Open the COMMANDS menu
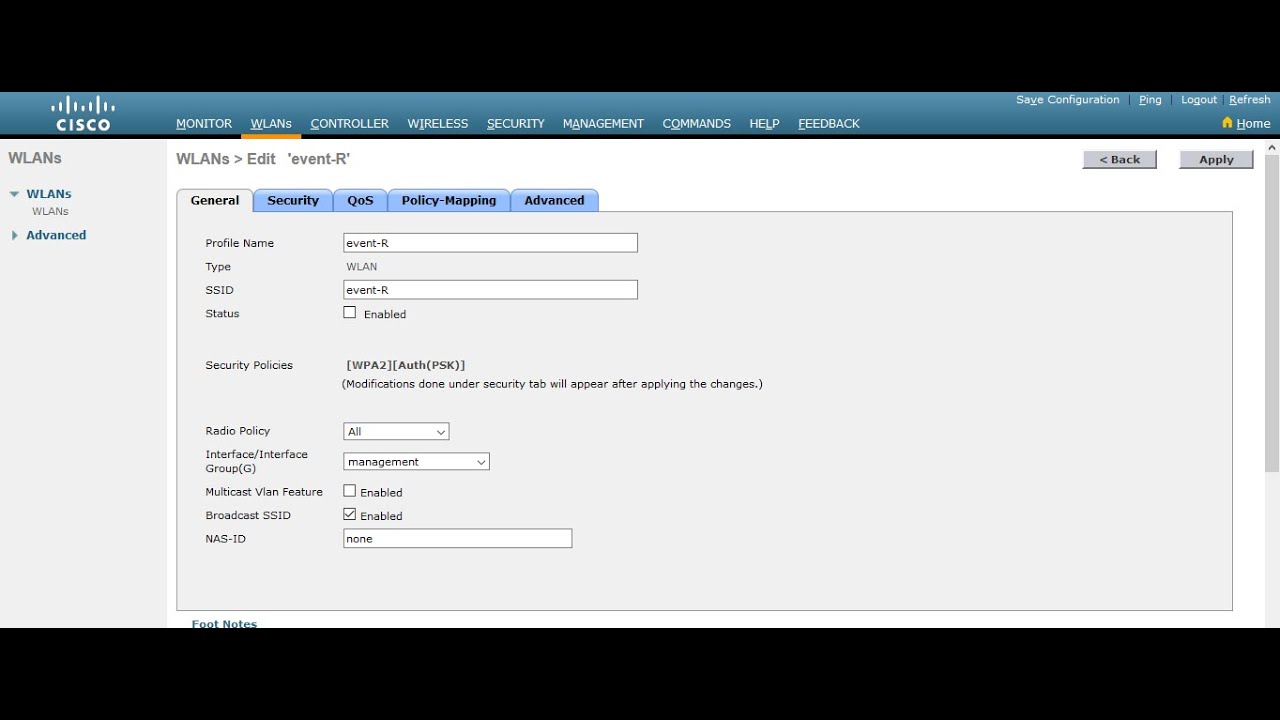Screen dimensions: 1280x720 click(x=696, y=123)
